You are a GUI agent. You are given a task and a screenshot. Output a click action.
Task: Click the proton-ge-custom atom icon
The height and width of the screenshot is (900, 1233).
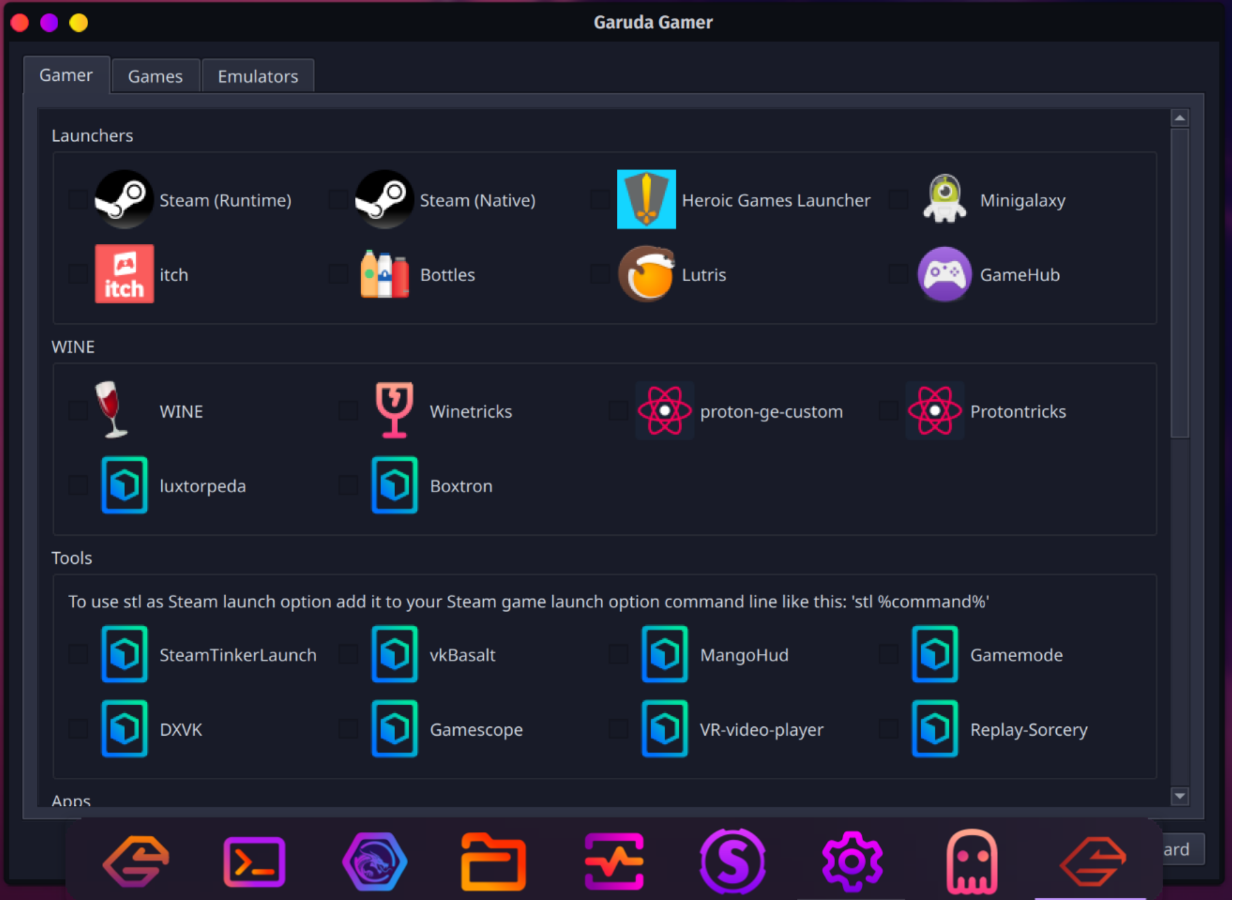pyautogui.click(x=664, y=410)
